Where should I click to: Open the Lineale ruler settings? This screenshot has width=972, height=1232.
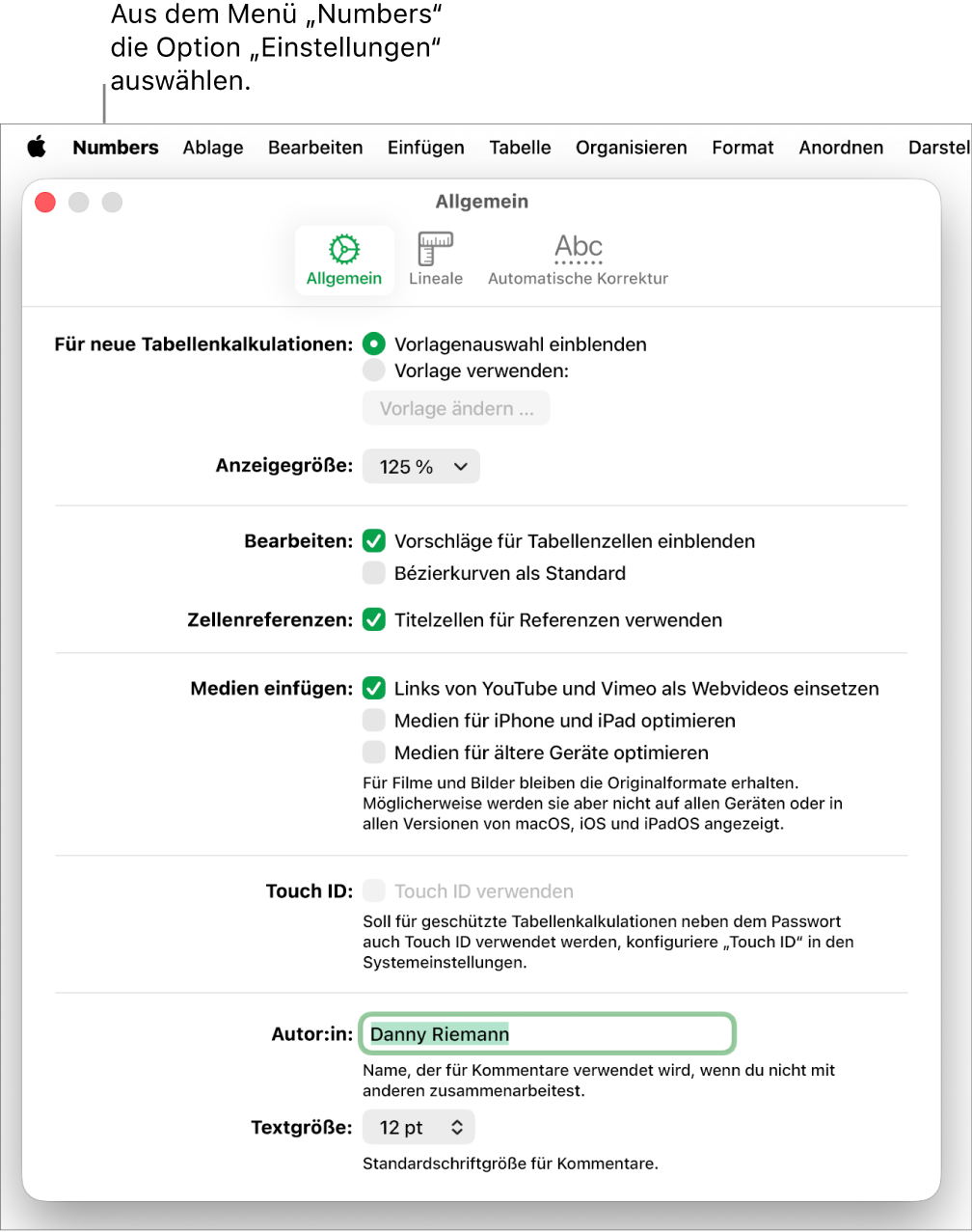[x=436, y=260]
